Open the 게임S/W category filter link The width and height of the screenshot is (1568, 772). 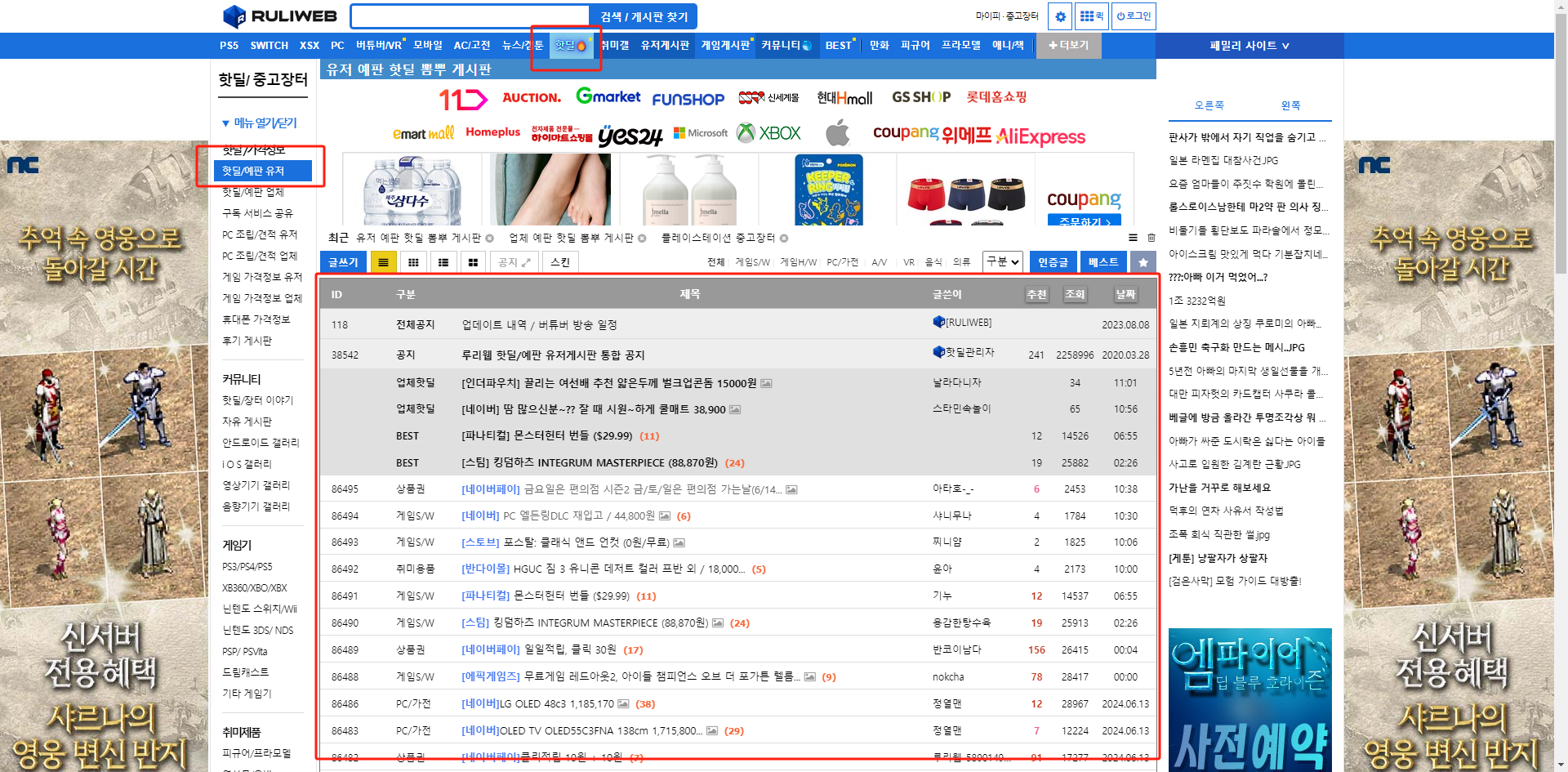[752, 262]
